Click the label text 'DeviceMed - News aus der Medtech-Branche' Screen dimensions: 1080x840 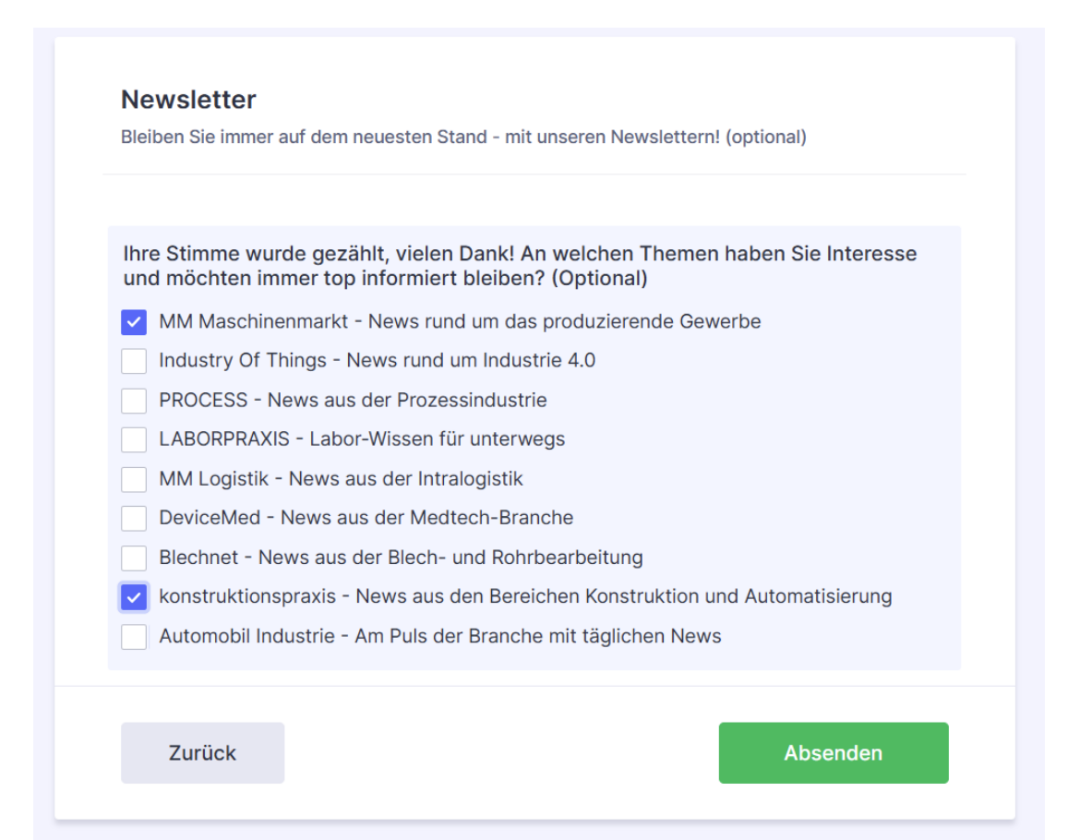365,518
